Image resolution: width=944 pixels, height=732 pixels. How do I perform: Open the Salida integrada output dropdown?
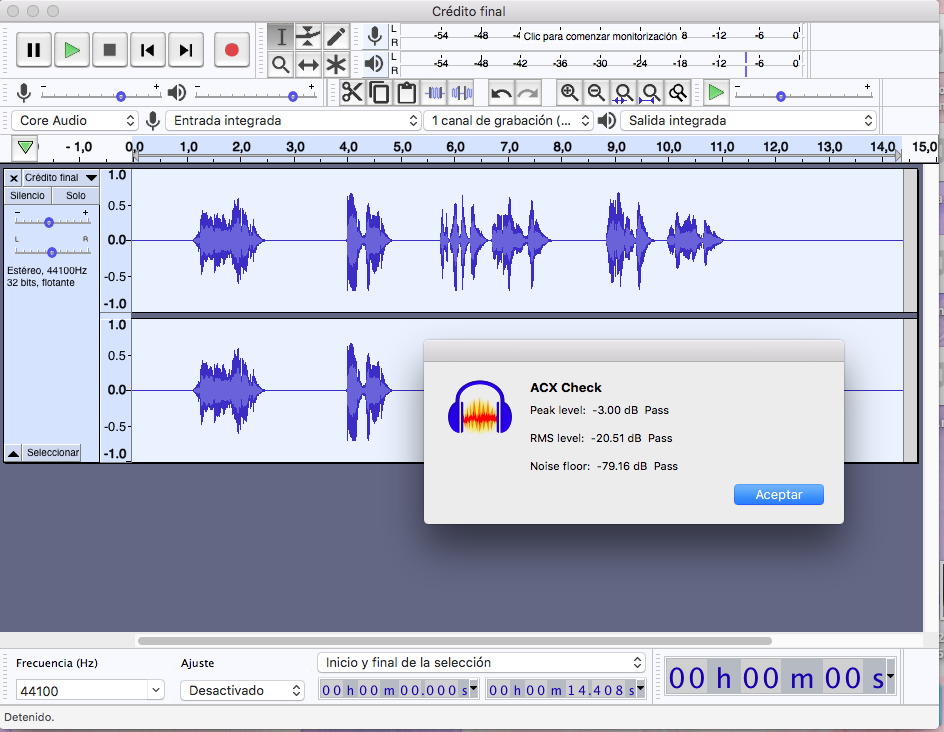coord(748,120)
